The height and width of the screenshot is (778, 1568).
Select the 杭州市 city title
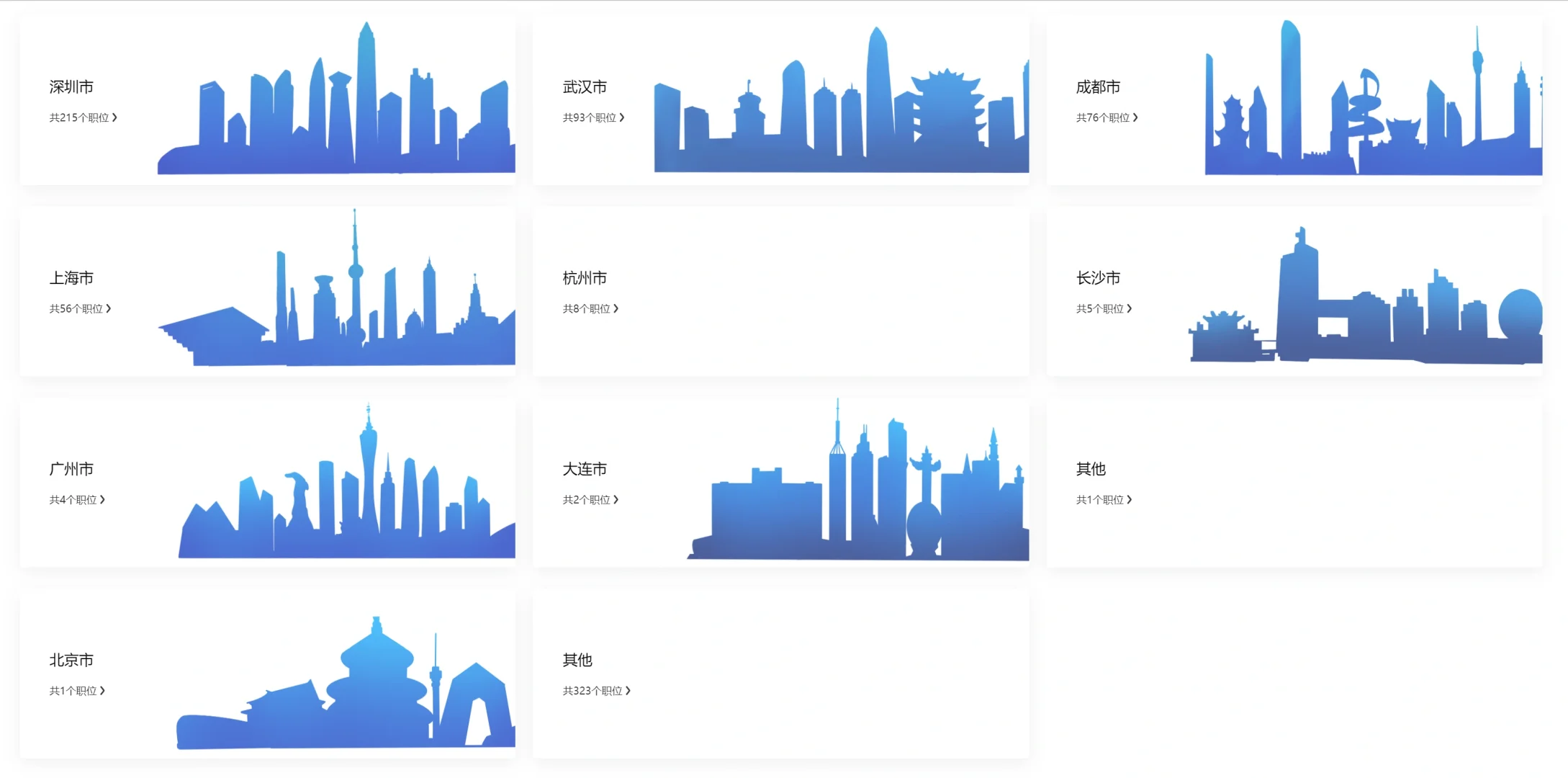click(x=584, y=278)
